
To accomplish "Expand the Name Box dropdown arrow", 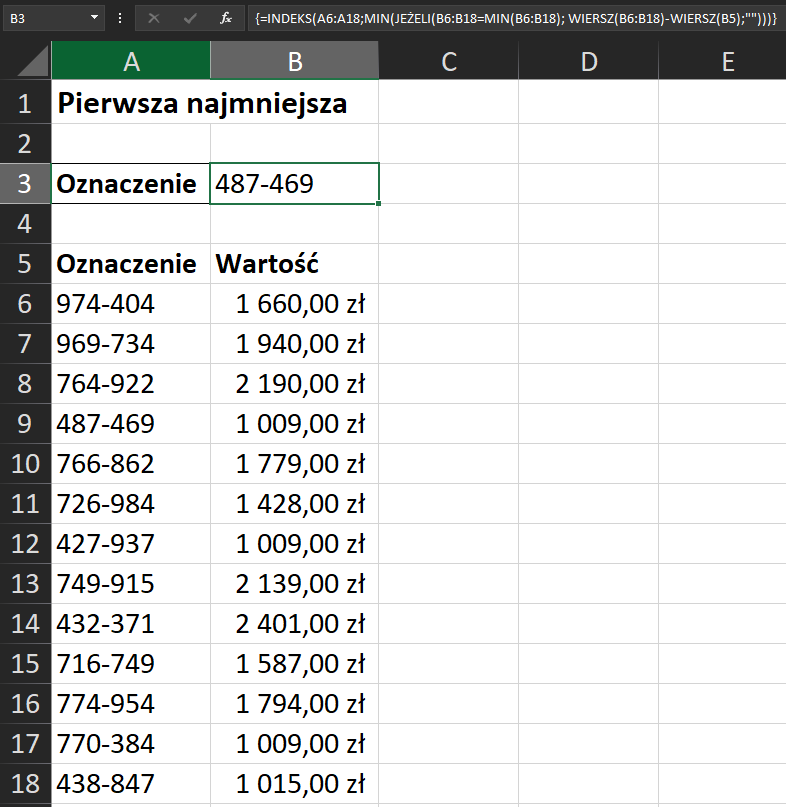I will point(94,18).
